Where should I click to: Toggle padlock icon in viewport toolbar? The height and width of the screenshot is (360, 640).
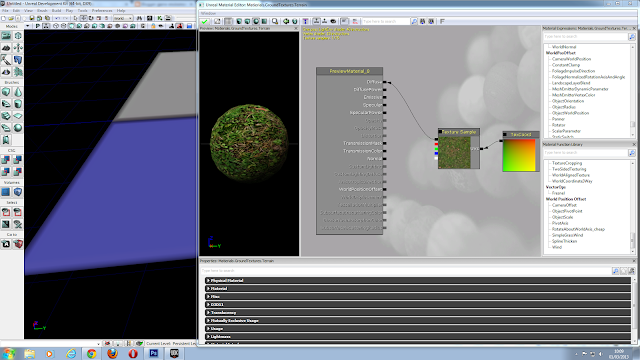pos(153,26)
